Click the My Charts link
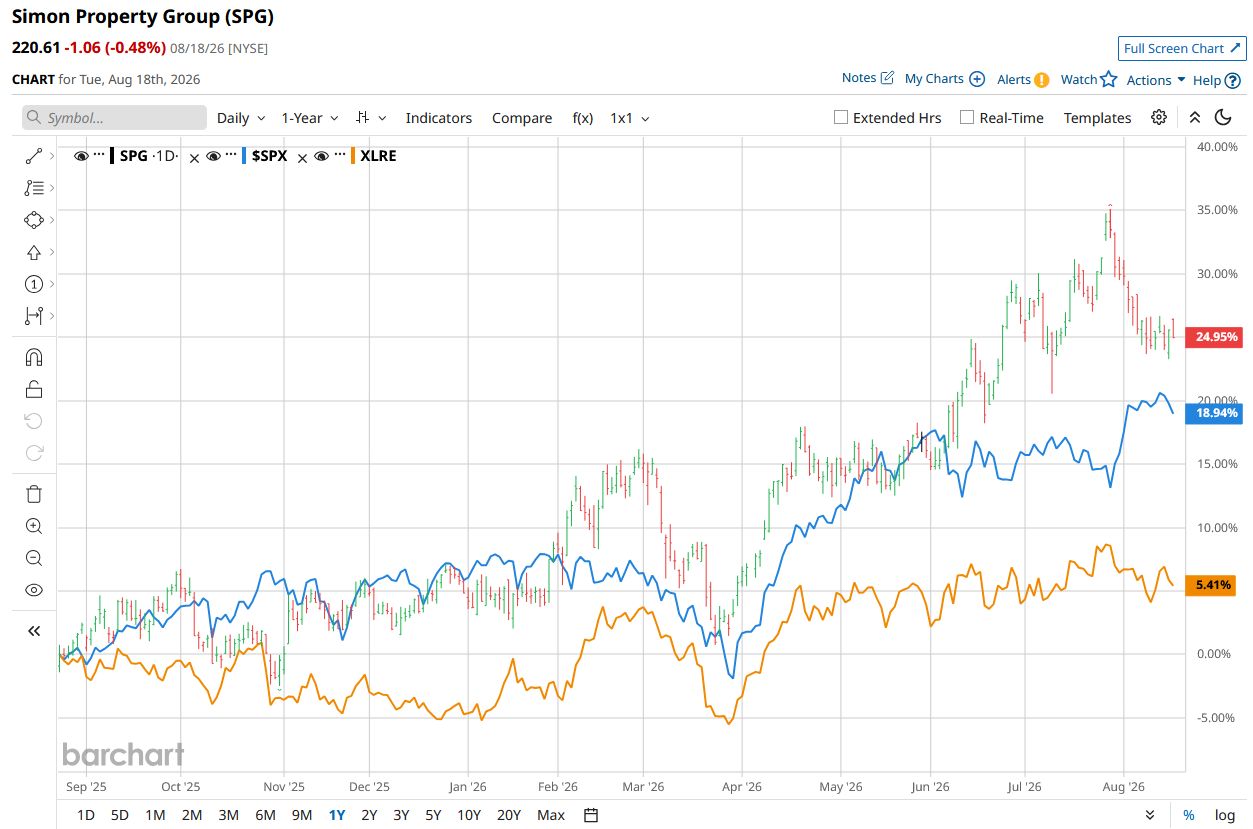 (934, 78)
